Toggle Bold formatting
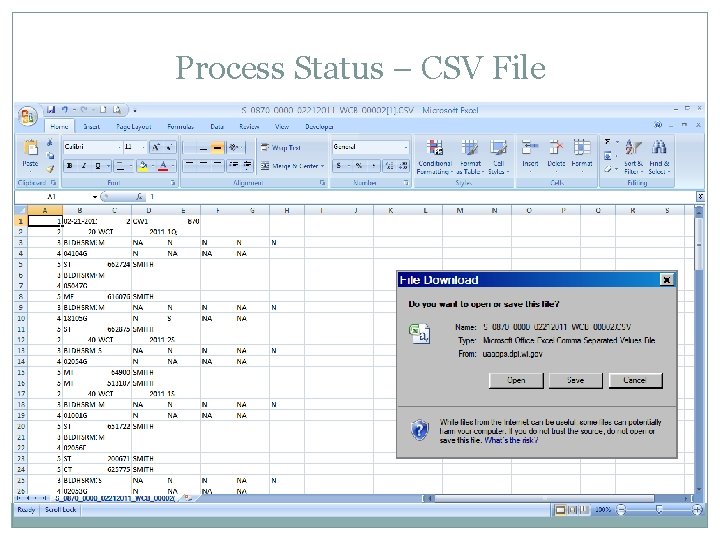720x540 pixels. (69, 166)
